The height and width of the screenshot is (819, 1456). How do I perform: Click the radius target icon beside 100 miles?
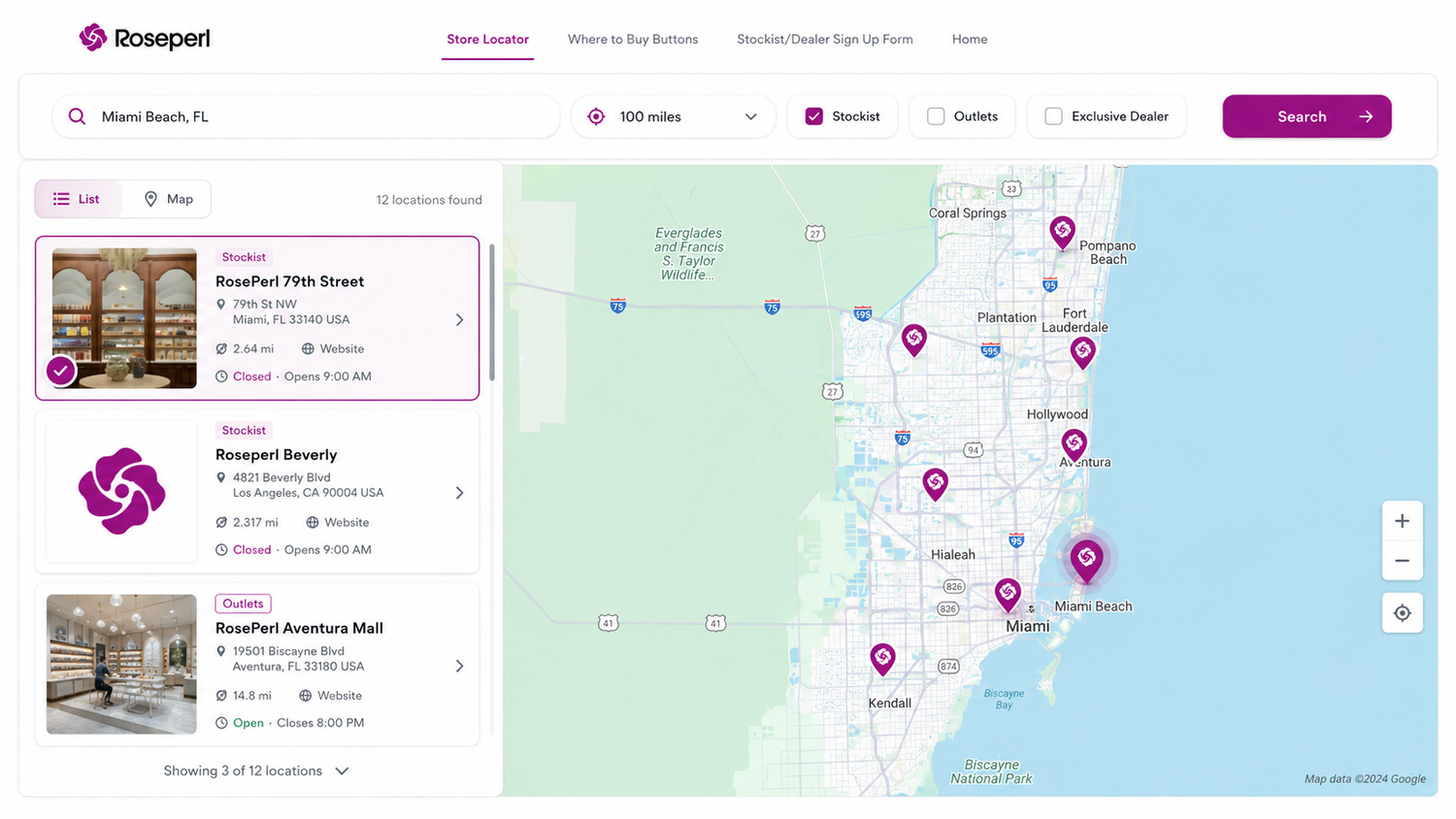point(596,116)
